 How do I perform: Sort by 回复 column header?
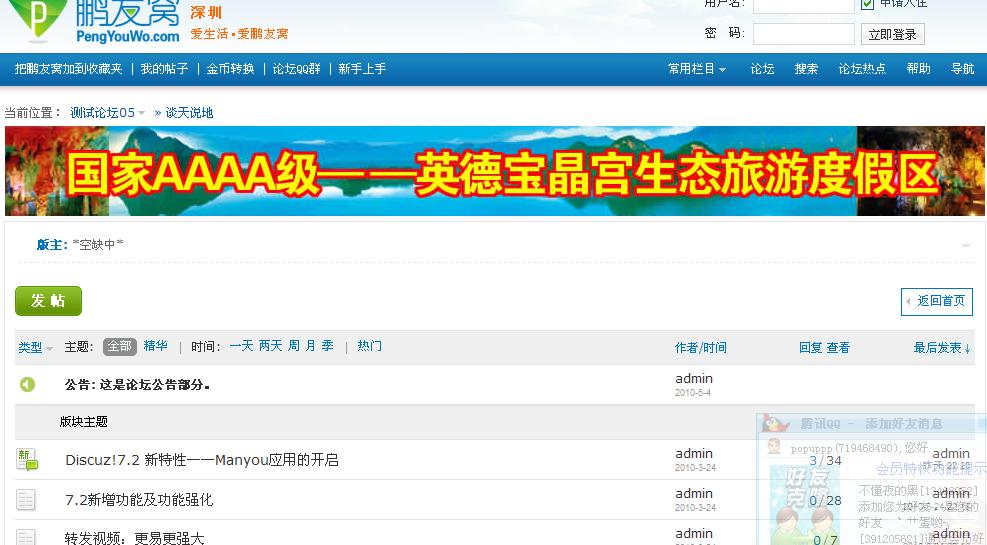click(x=811, y=347)
